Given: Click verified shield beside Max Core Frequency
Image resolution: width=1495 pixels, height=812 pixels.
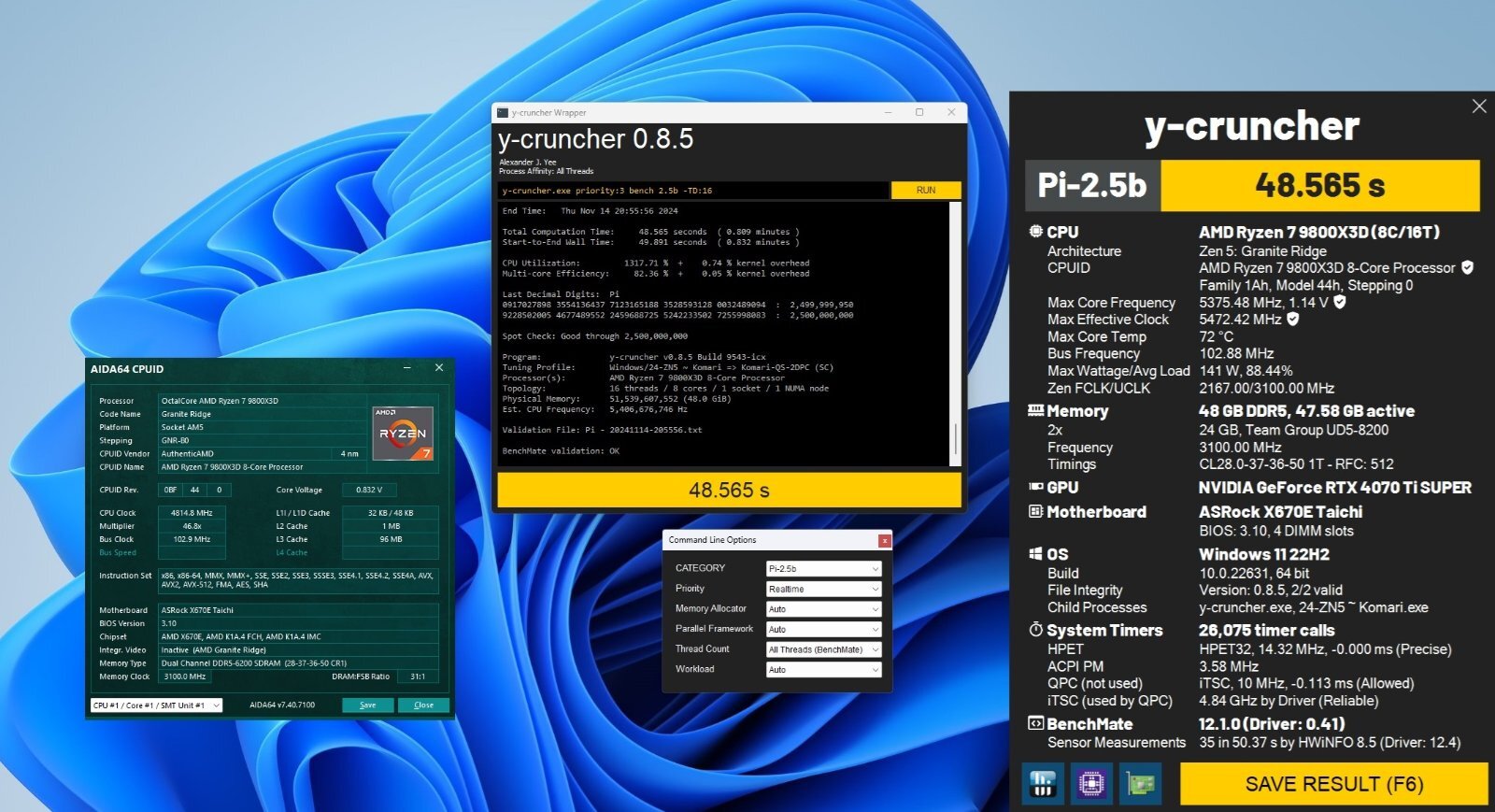Looking at the screenshot, I should (1339, 302).
